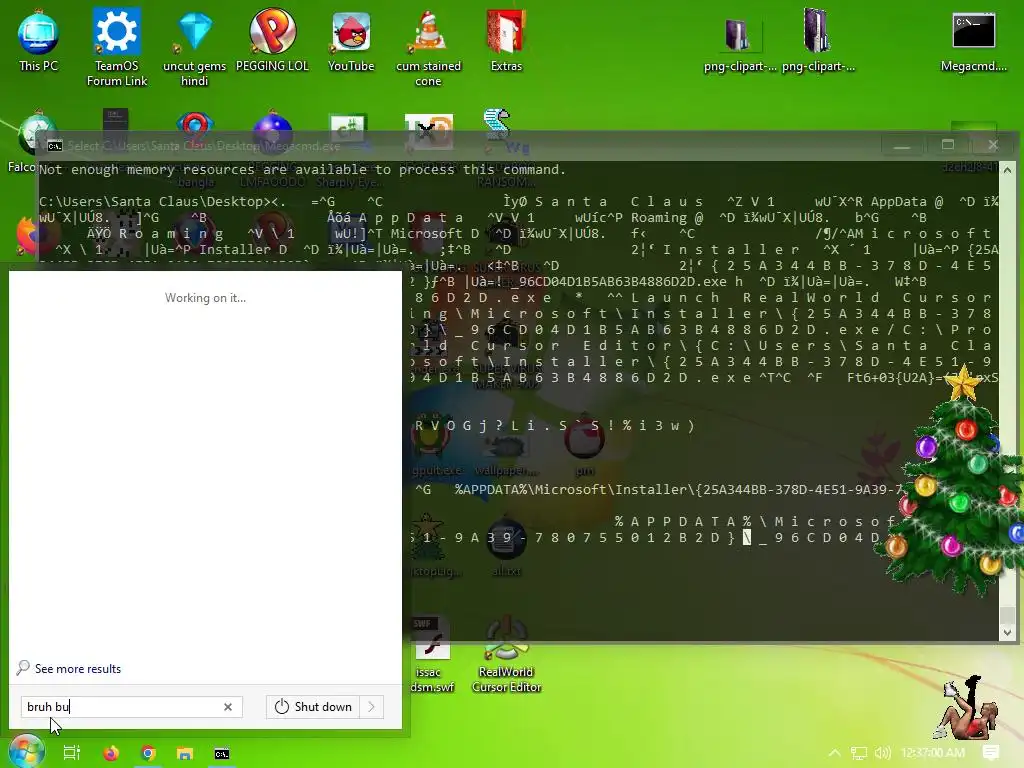
Task: Click the command prompt scrollbar thumb
Action: click(x=1008, y=615)
